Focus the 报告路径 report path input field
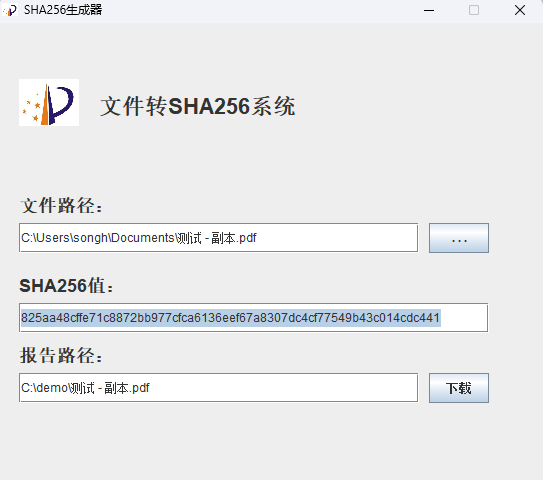This screenshot has height=480, width=543. pos(219,388)
